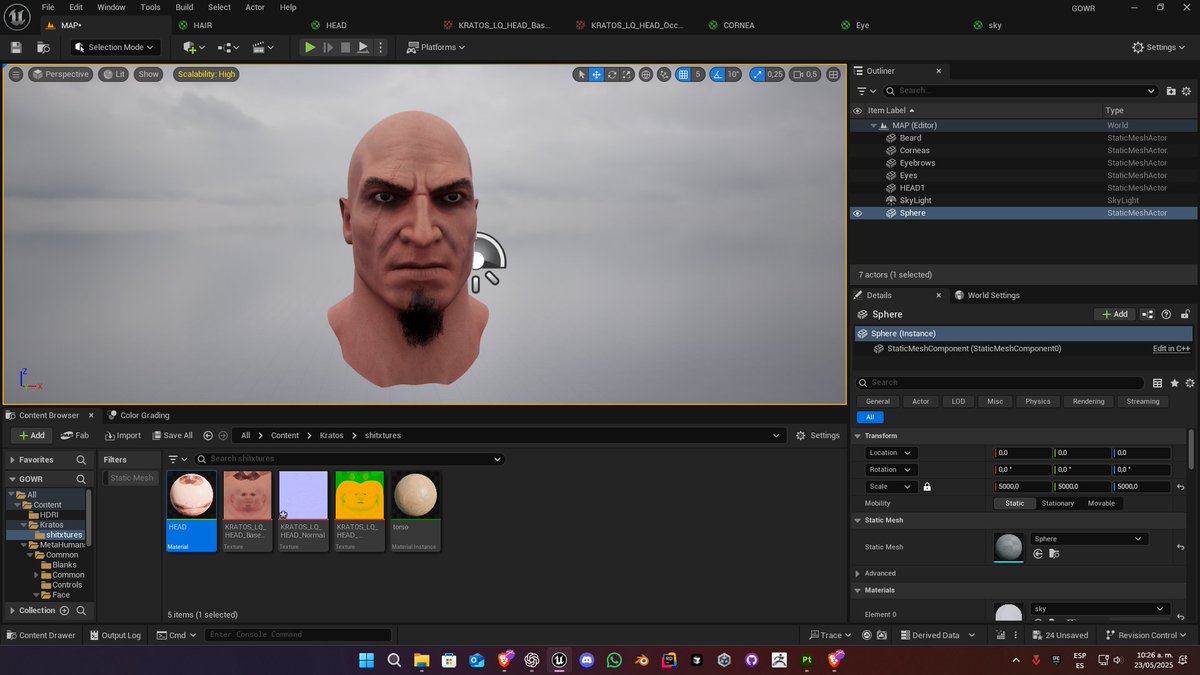Set Mobility to Stationary
This screenshot has height=675, width=1200.
point(1058,503)
